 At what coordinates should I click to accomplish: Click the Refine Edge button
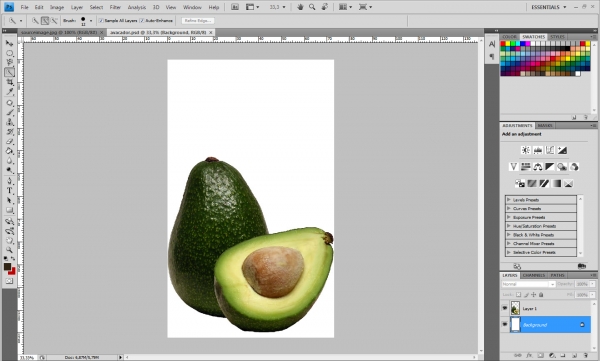coord(198,21)
